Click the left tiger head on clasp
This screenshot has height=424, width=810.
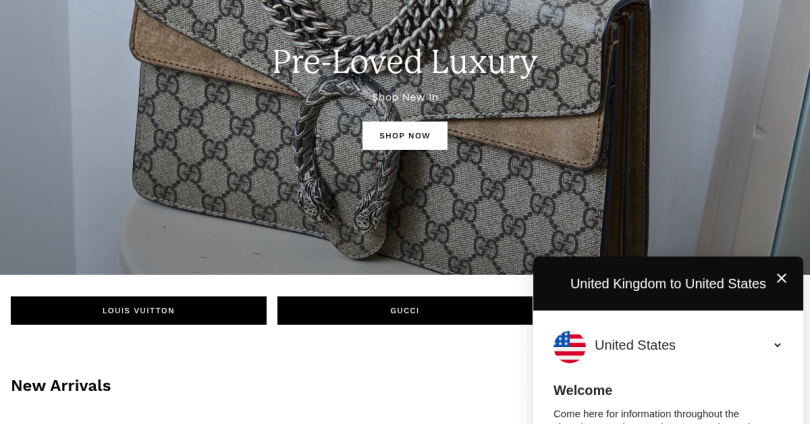click(x=314, y=201)
